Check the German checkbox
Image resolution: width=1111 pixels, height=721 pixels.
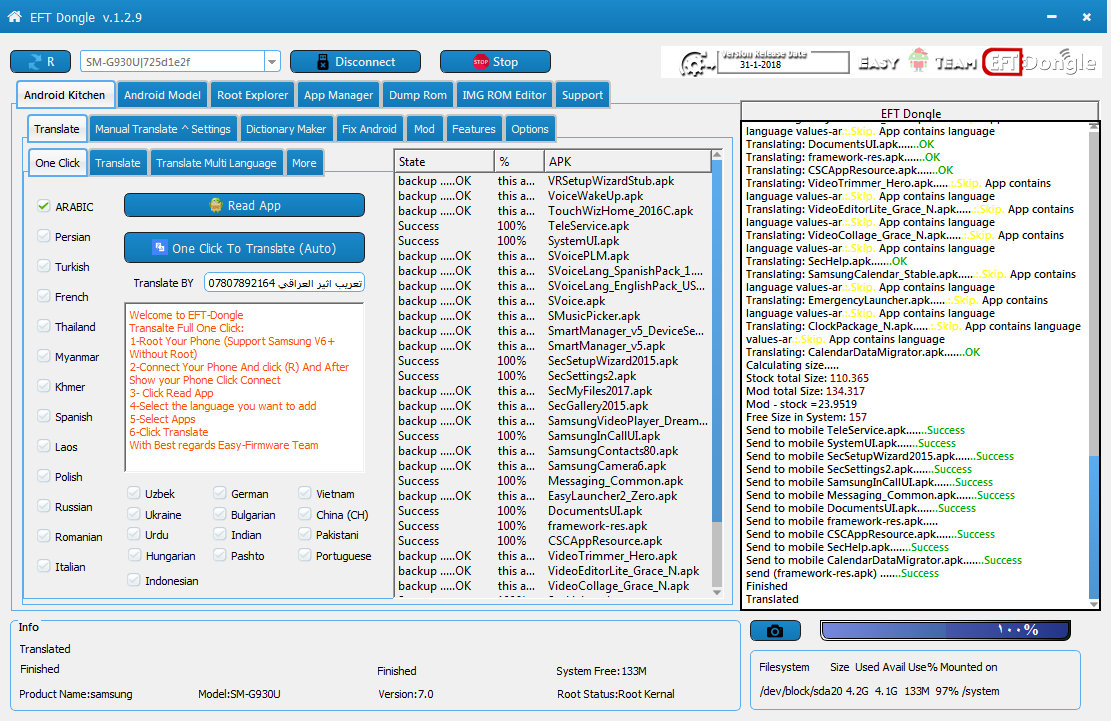point(220,493)
